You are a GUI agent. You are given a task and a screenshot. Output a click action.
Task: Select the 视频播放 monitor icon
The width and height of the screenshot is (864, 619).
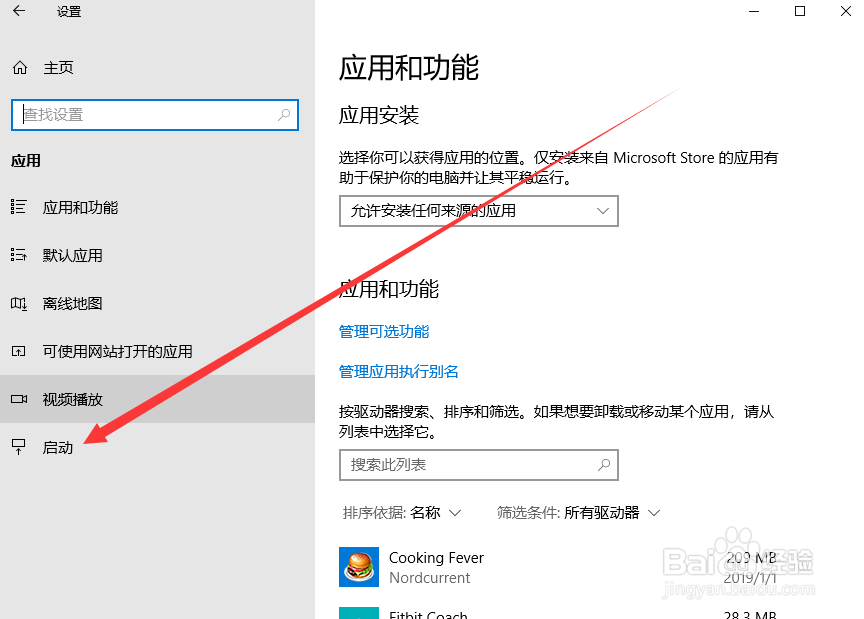(18, 399)
